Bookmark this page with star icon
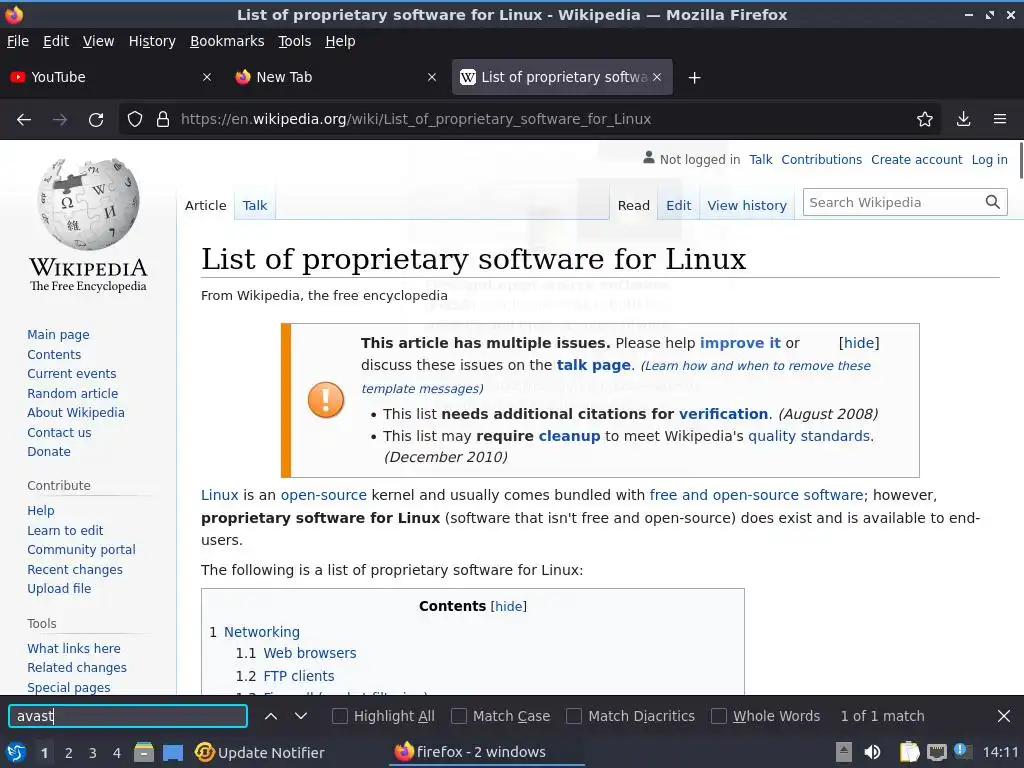The width and height of the screenshot is (1024, 768). click(925, 120)
